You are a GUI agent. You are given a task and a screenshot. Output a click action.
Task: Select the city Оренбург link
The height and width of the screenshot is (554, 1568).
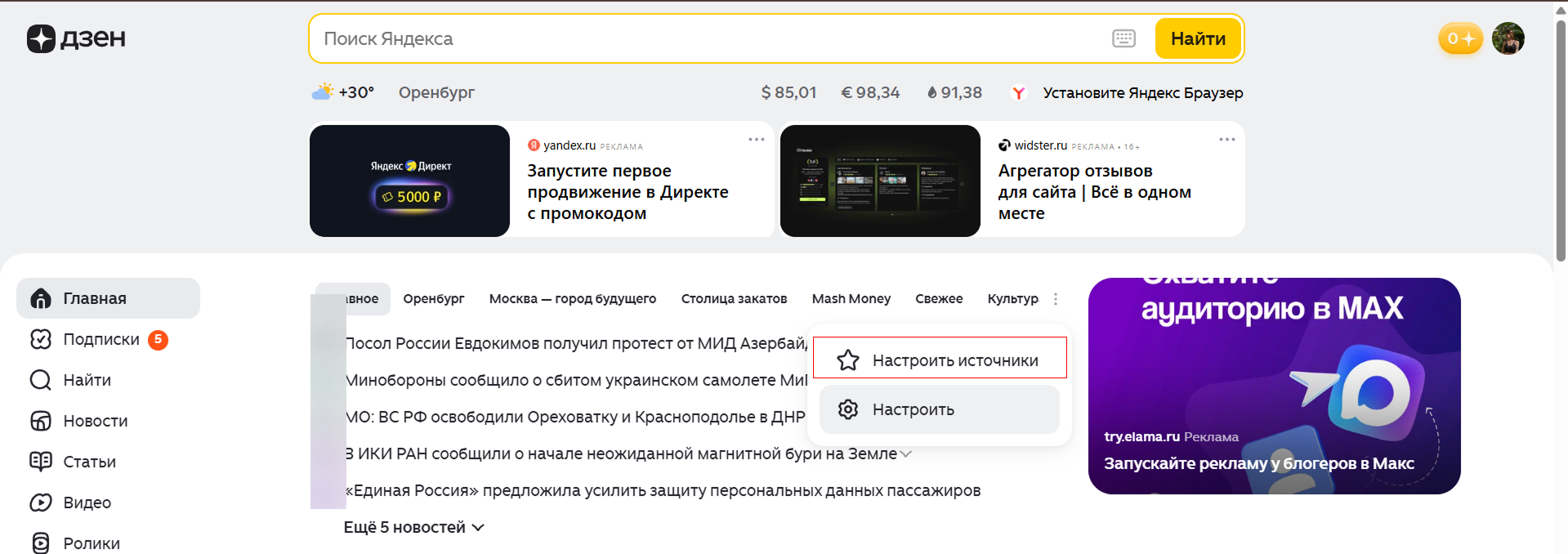point(436,92)
